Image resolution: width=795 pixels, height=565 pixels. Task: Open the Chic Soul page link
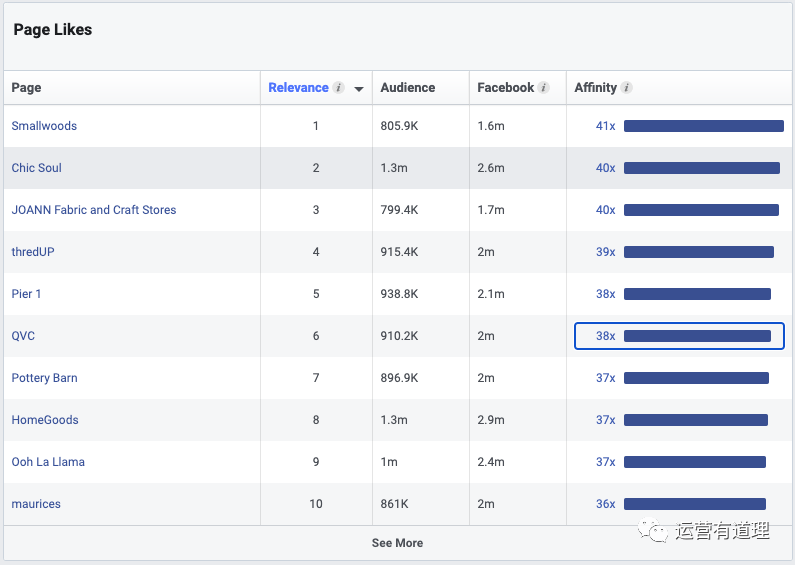click(37, 168)
